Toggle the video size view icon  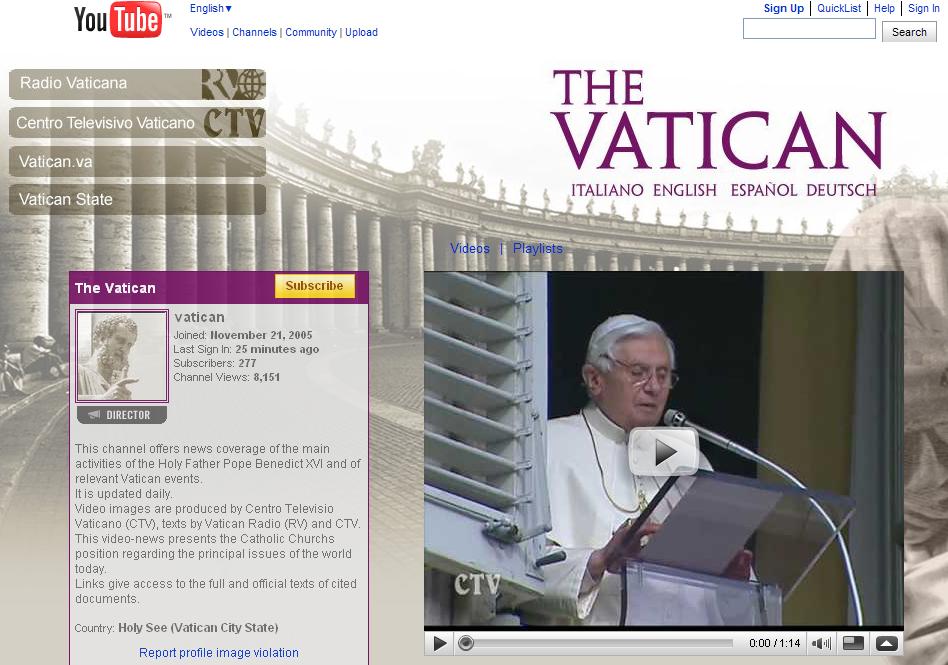[x=853, y=643]
